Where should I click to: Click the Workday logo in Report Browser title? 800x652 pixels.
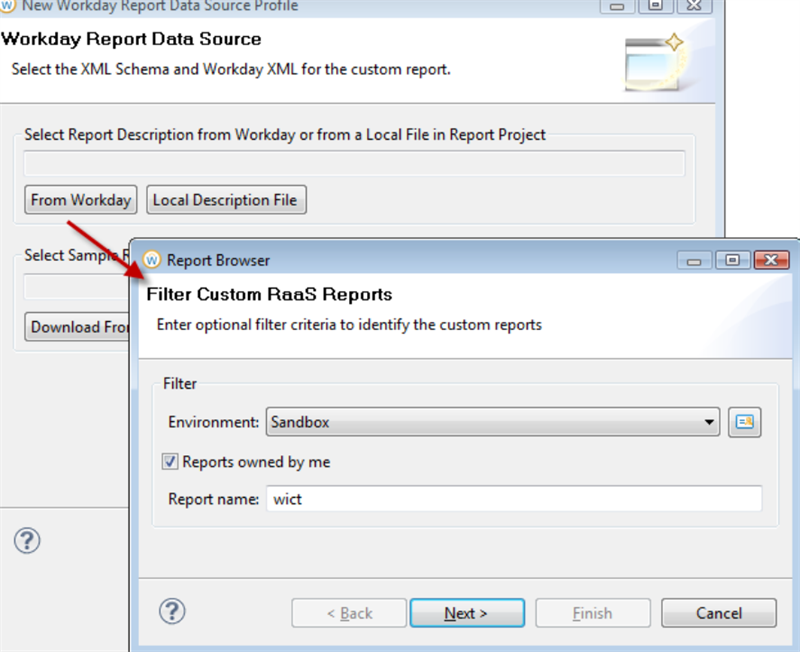152,260
